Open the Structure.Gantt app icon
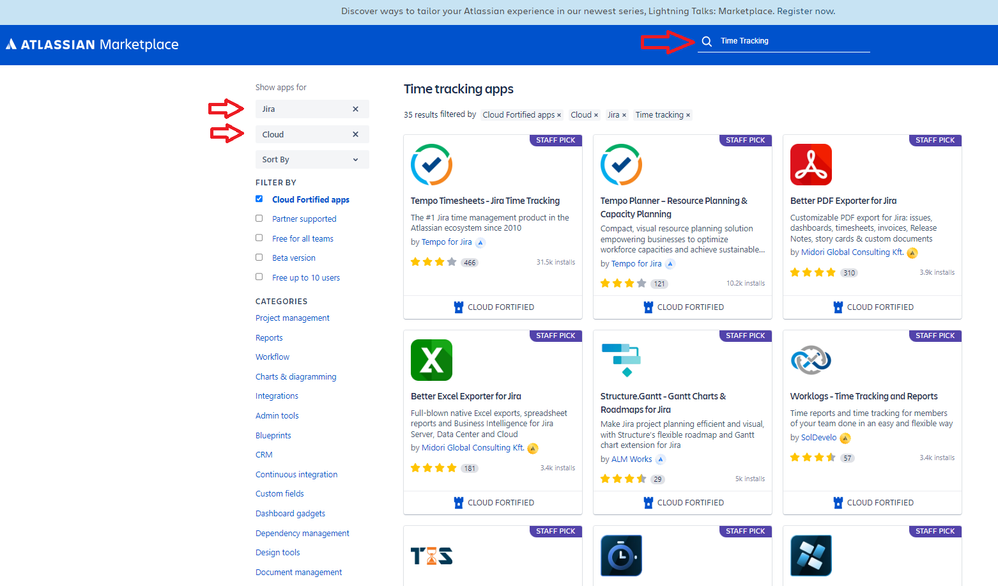 621,360
